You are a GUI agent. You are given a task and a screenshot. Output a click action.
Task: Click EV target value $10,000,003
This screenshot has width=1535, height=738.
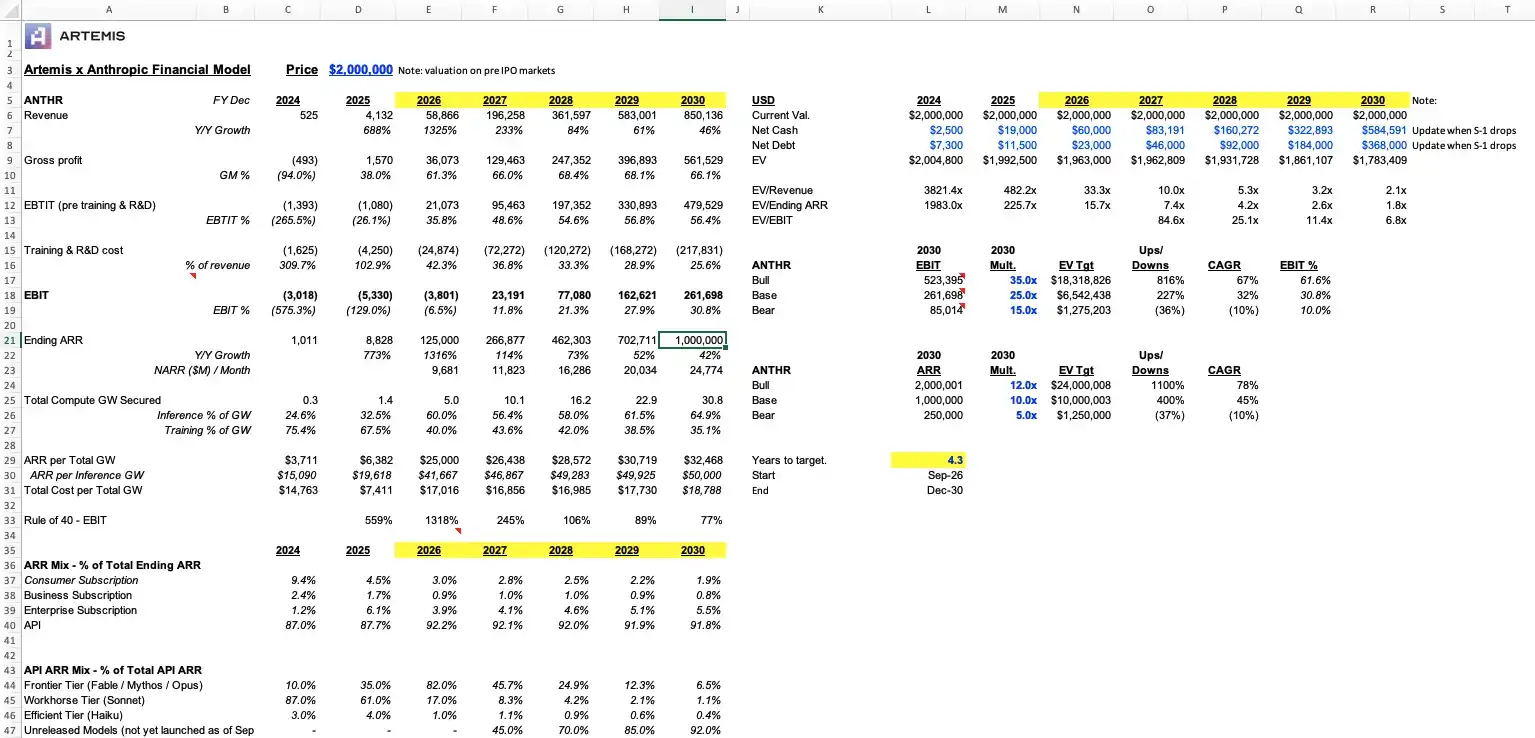point(1081,400)
